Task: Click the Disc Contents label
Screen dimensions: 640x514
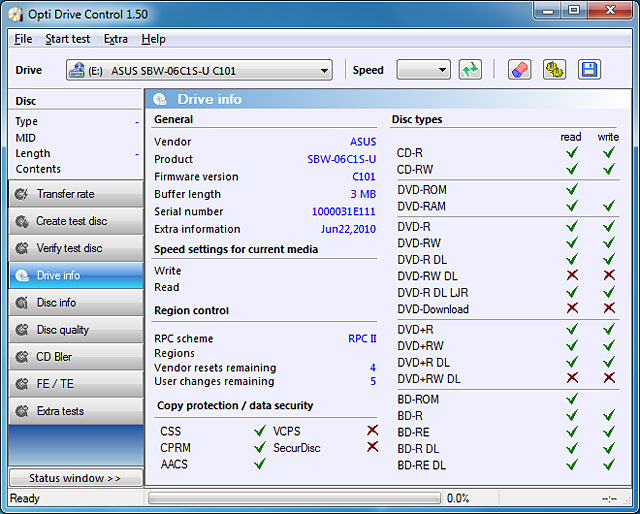Action: [x=38, y=169]
